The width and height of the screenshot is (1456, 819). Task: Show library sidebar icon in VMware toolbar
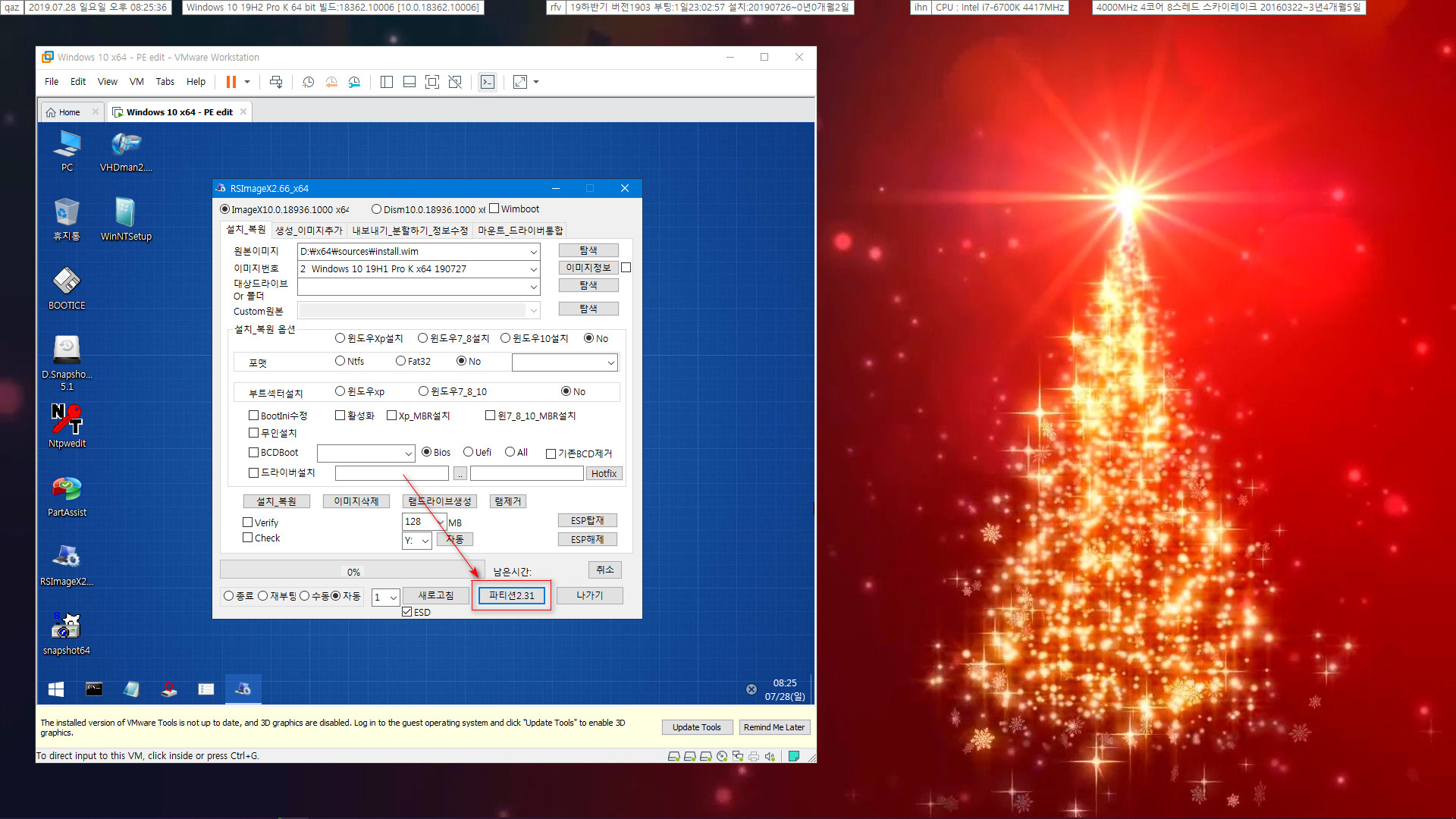coord(387,82)
